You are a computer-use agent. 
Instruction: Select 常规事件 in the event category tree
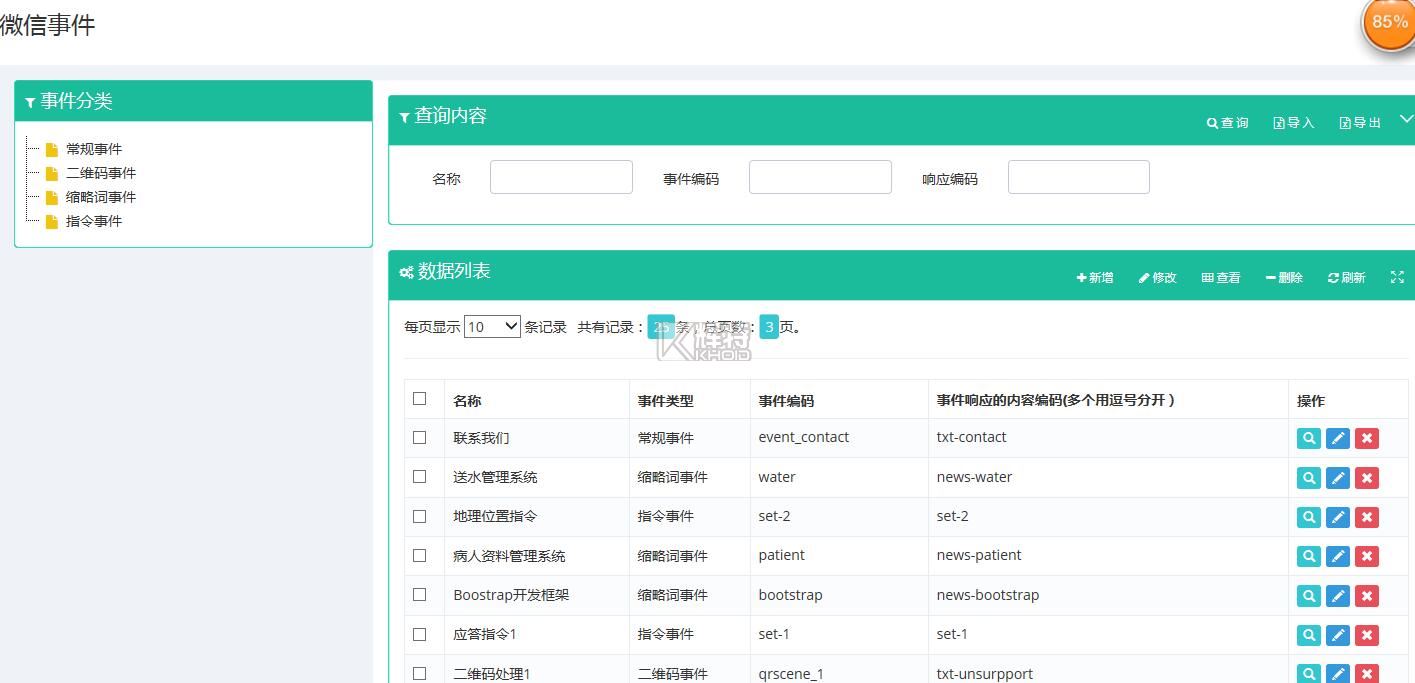pos(93,149)
